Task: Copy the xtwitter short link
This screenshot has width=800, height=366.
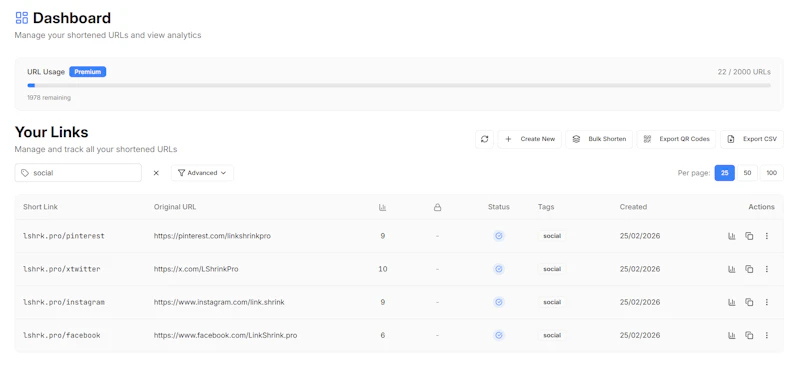Action: 749,269
